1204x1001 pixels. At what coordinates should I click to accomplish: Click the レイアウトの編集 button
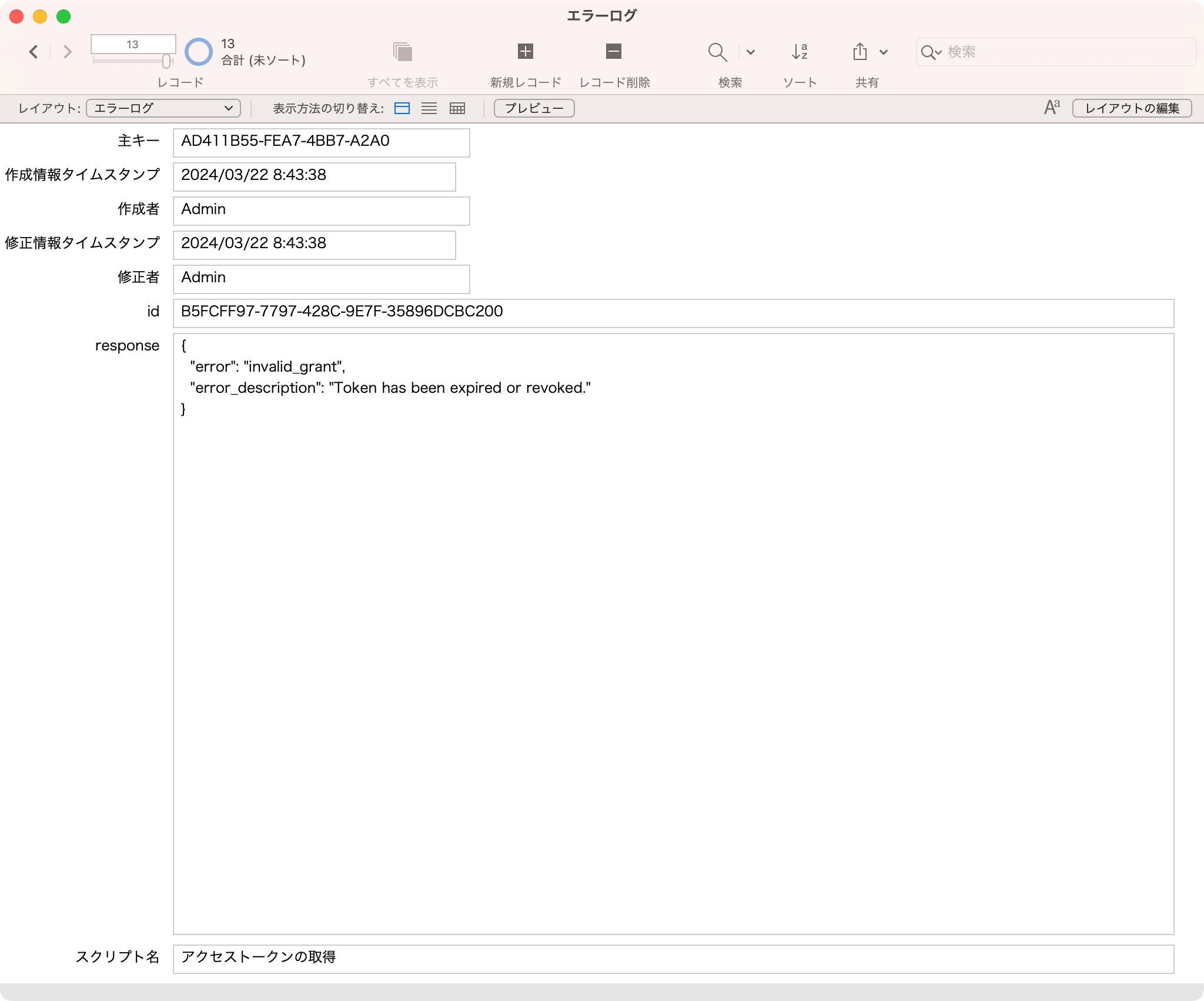tap(1132, 108)
